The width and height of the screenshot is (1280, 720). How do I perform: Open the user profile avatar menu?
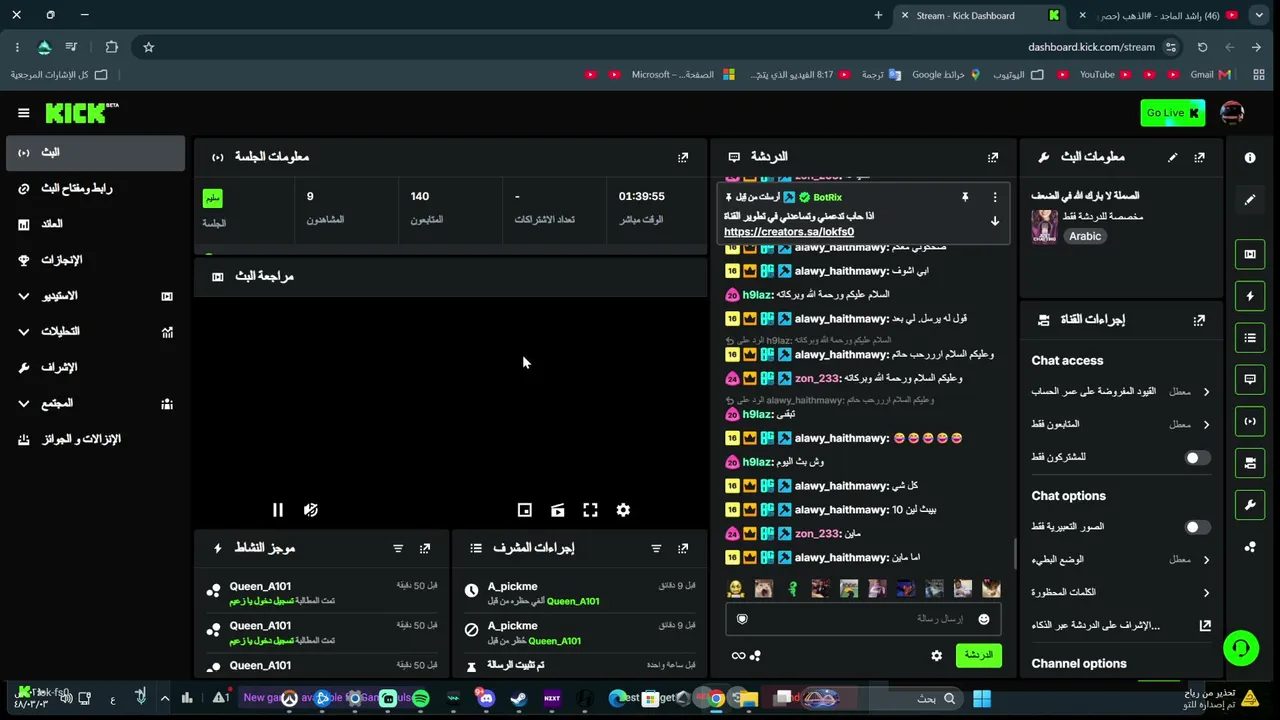click(x=1232, y=113)
